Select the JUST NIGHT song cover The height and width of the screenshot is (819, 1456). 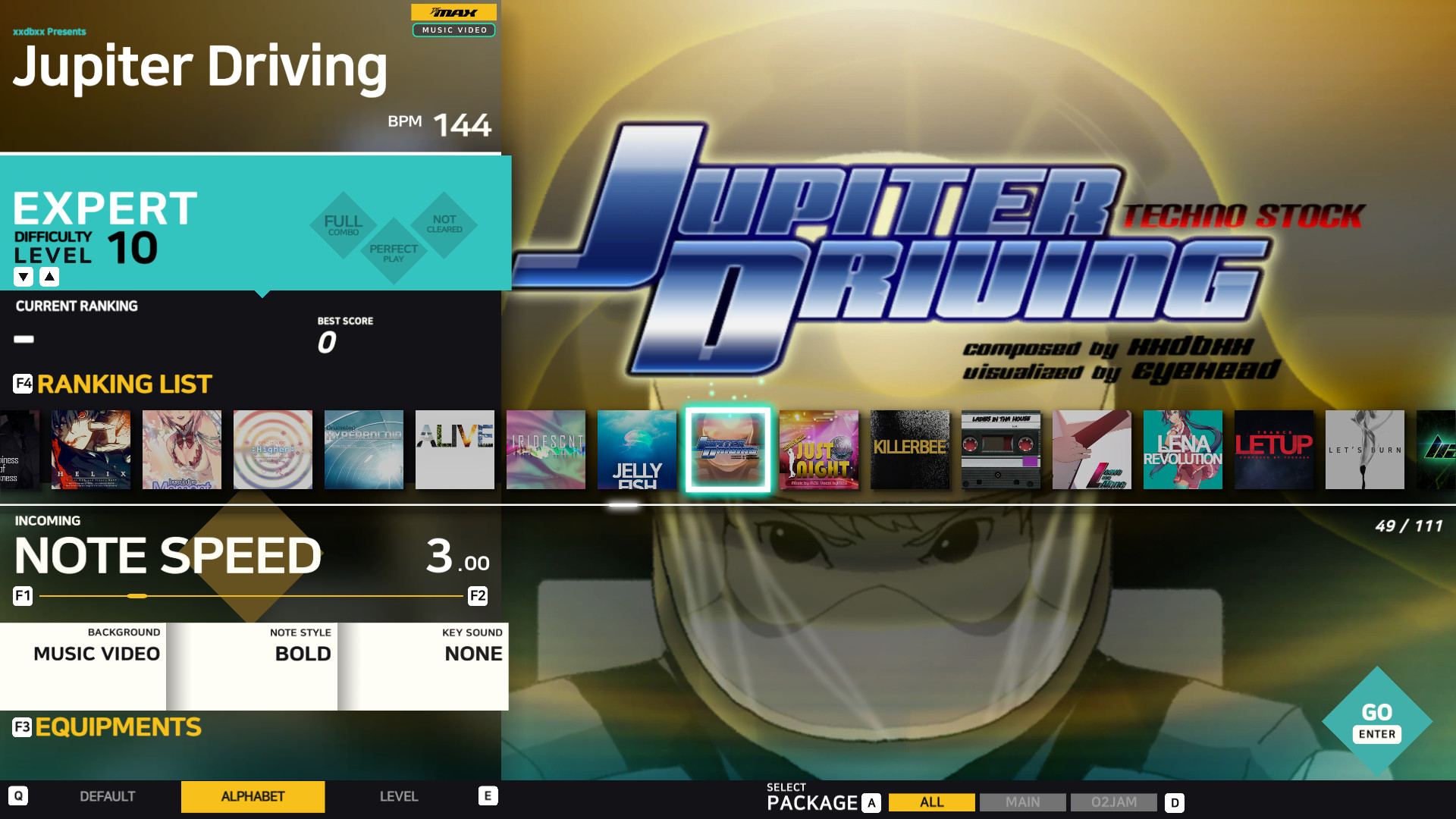point(818,450)
